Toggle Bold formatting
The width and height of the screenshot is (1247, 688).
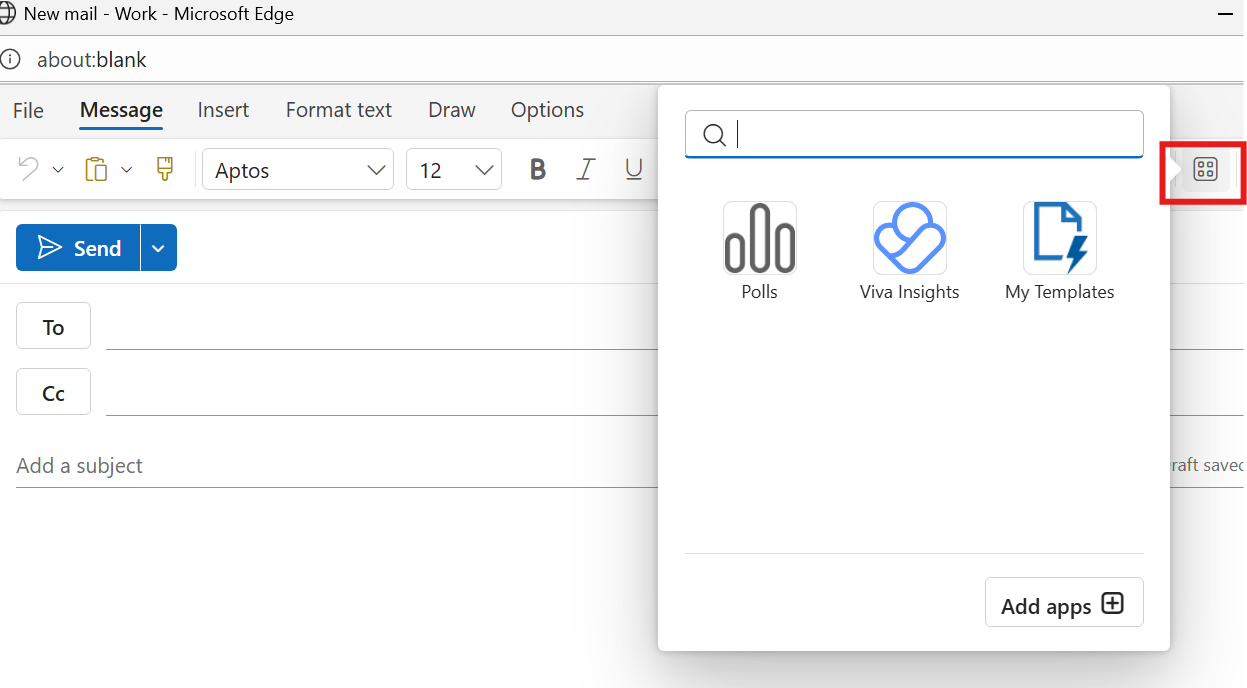click(x=538, y=170)
